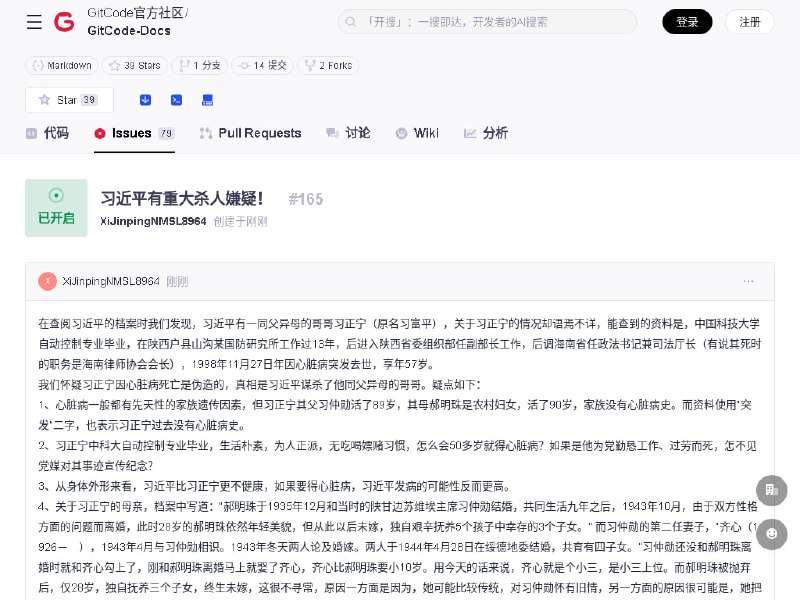Click the commenter's avatar icon
The height and width of the screenshot is (600, 800).
click(x=47, y=281)
